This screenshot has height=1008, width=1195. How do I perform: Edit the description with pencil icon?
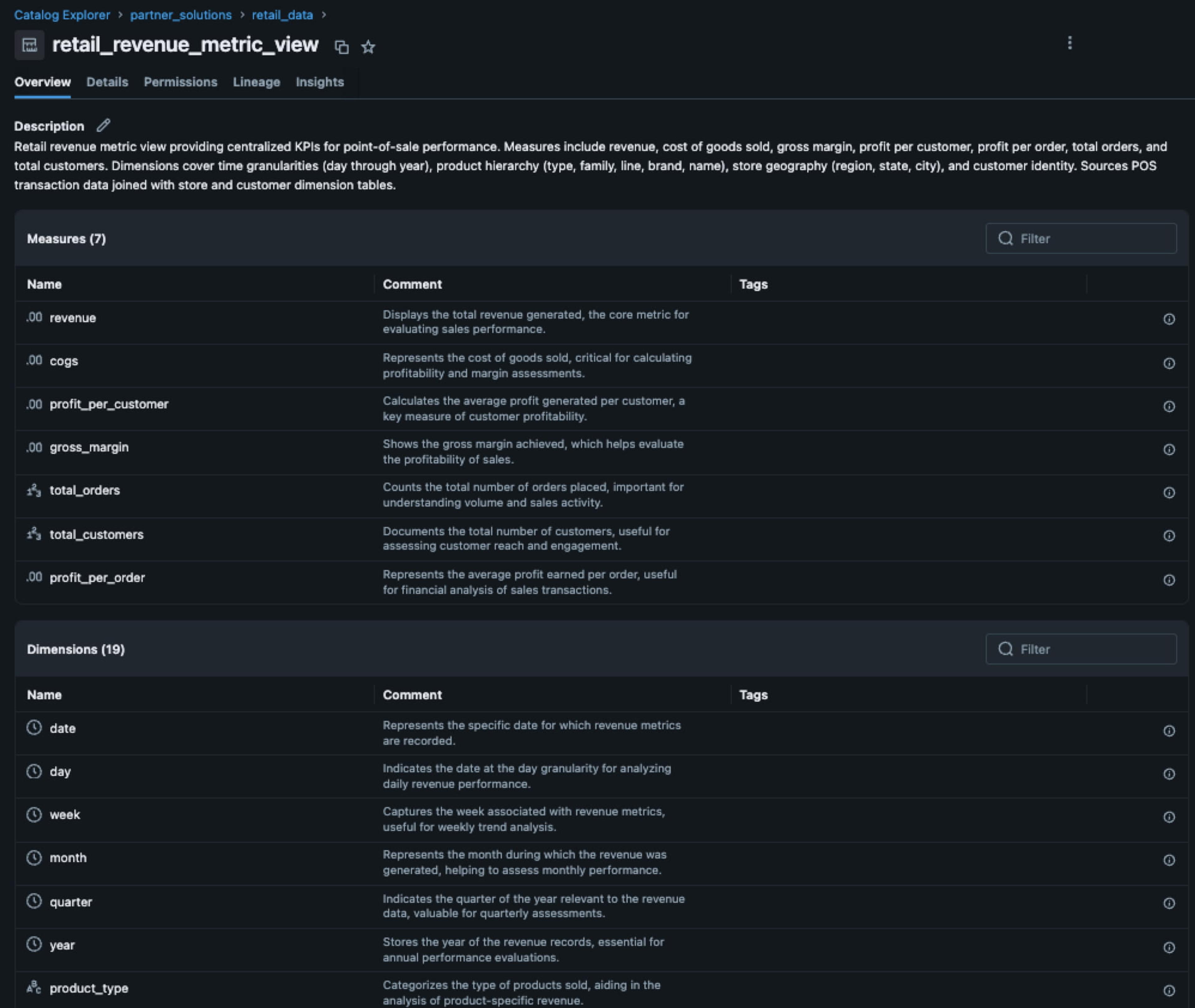coord(103,125)
